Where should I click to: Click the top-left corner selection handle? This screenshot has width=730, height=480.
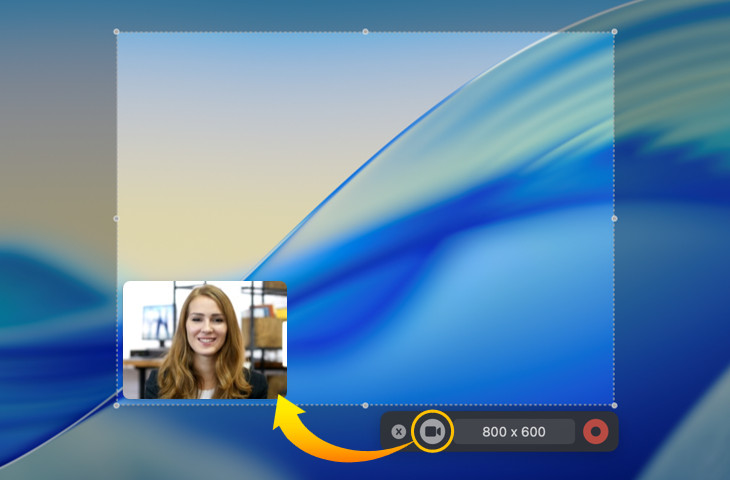pyautogui.click(x=116, y=32)
